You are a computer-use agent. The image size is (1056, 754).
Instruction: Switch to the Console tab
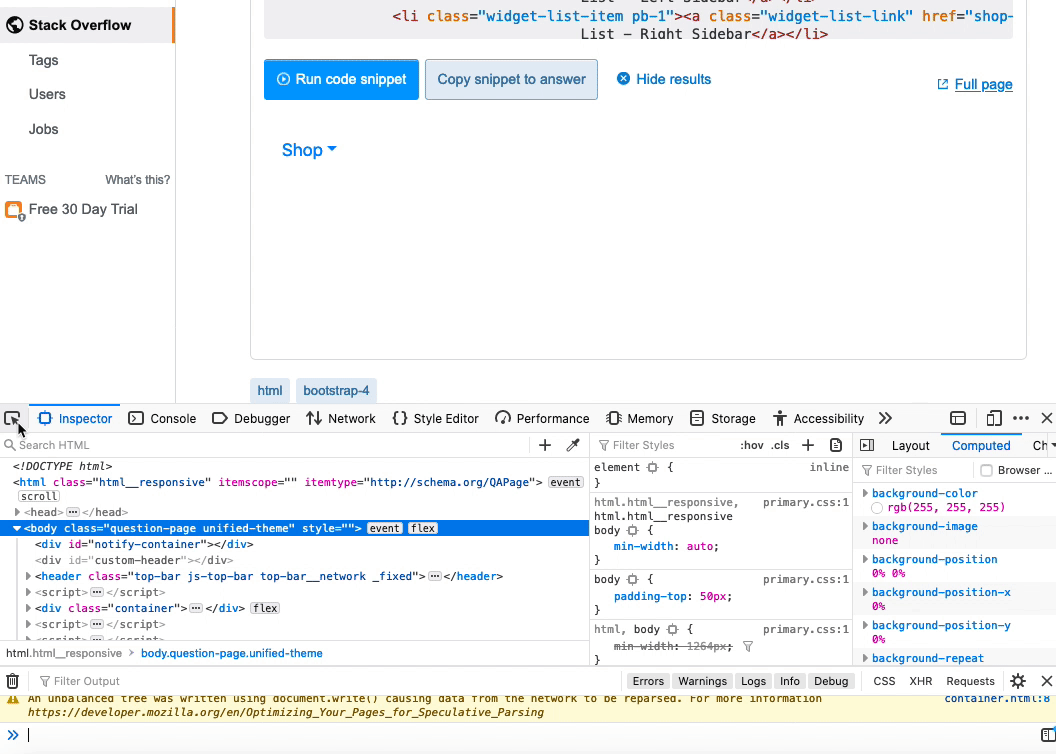click(162, 418)
